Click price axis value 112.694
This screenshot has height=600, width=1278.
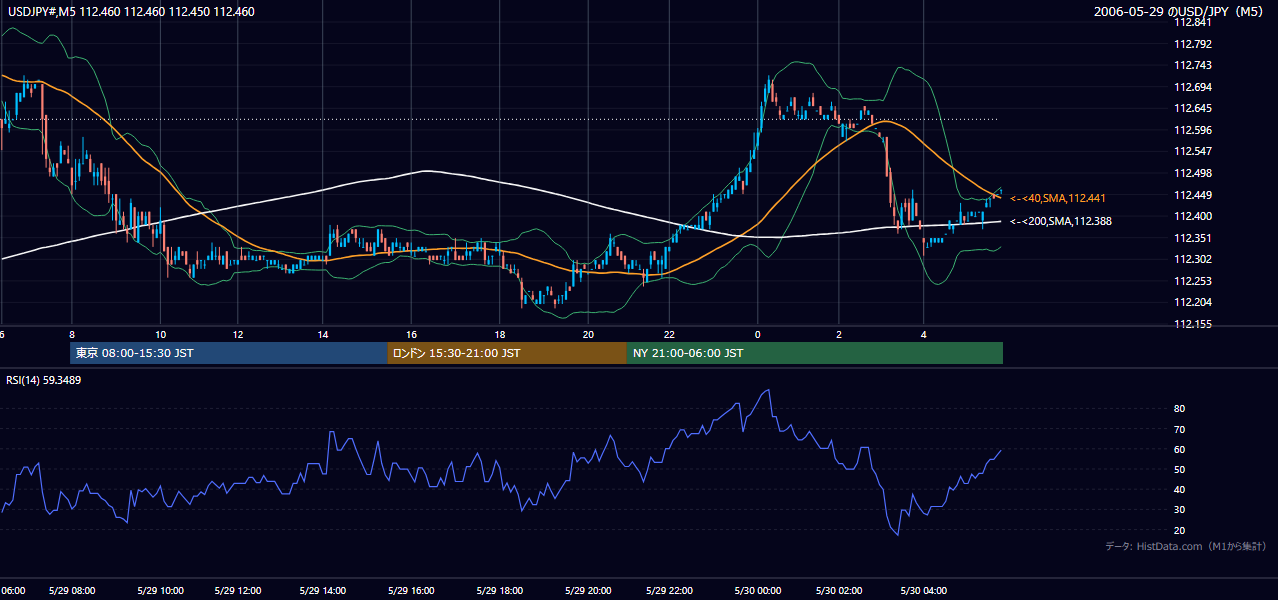pyautogui.click(x=1194, y=87)
